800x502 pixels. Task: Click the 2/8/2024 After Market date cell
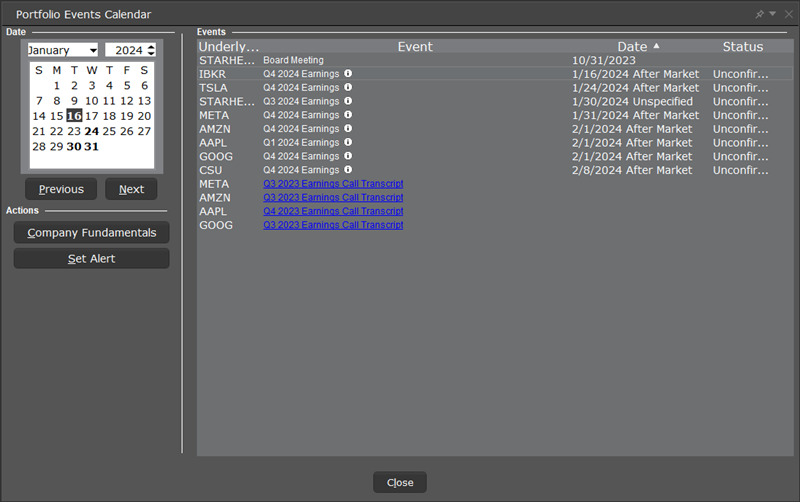click(632, 170)
